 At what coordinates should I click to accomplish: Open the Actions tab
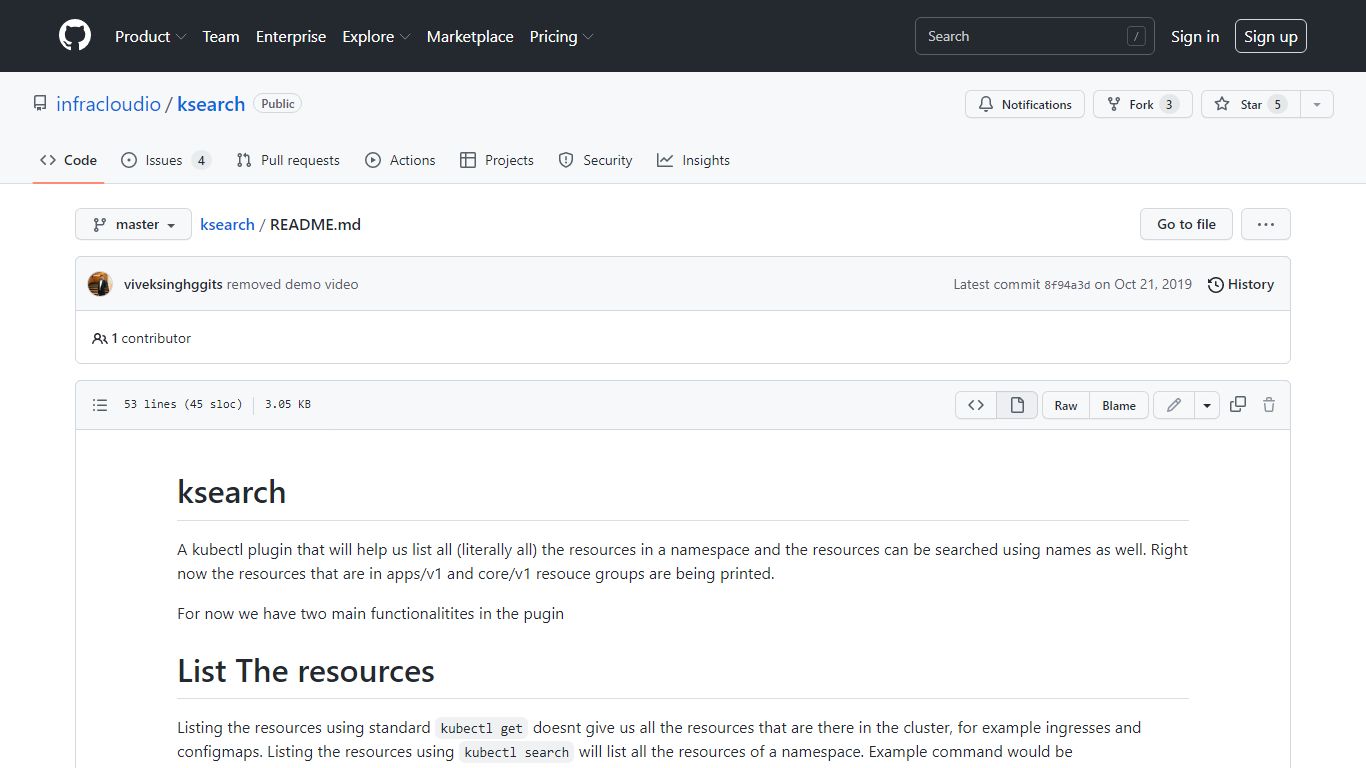point(400,160)
